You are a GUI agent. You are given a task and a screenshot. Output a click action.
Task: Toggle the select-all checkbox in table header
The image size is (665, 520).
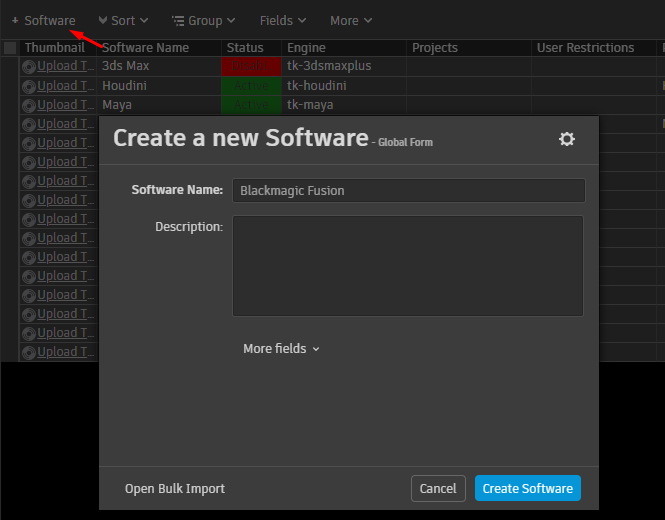10,48
